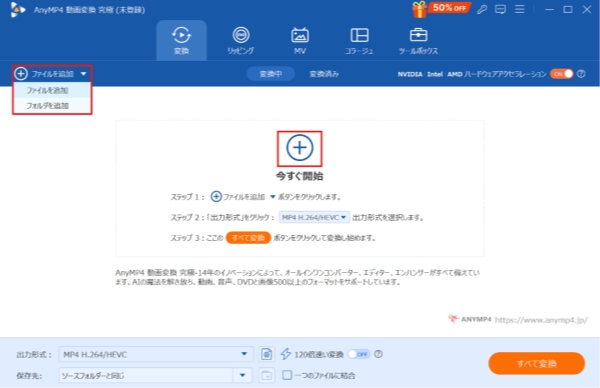Viewport: 600px width, 388px height.
Task: Click the 120倍速い変換 help question icon
Action: 378,354
